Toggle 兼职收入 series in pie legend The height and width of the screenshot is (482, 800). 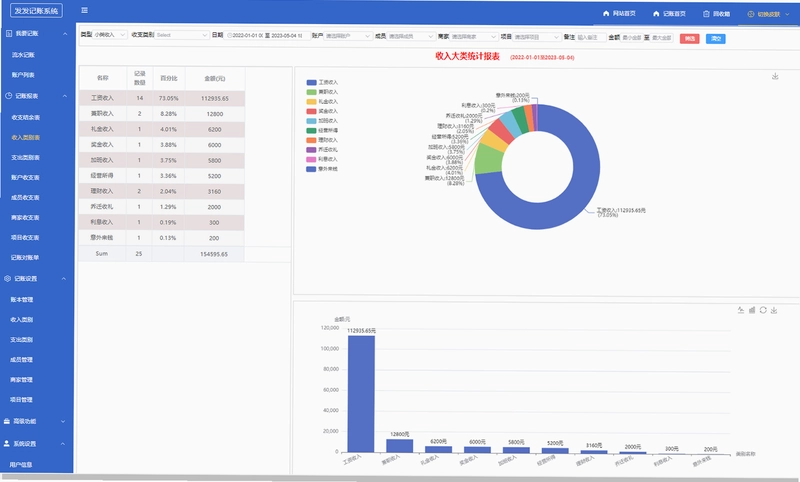pyautogui.click(x=322, y=92)
